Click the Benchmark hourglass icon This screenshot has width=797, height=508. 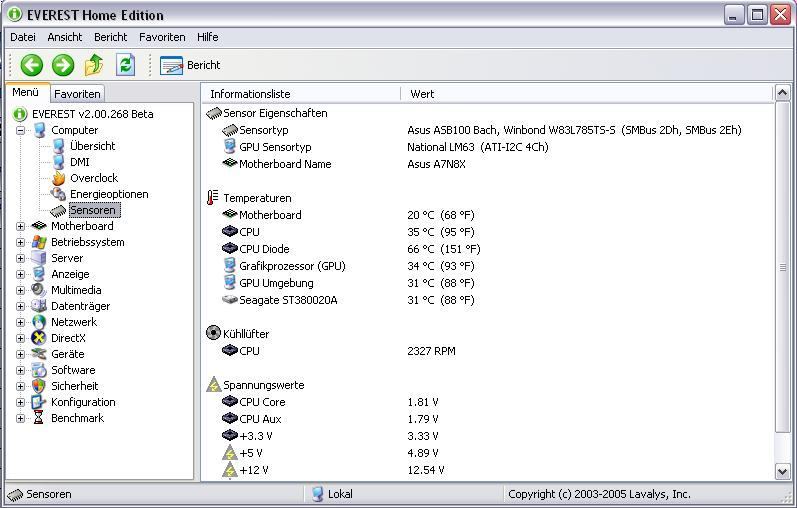coord(39,419)
